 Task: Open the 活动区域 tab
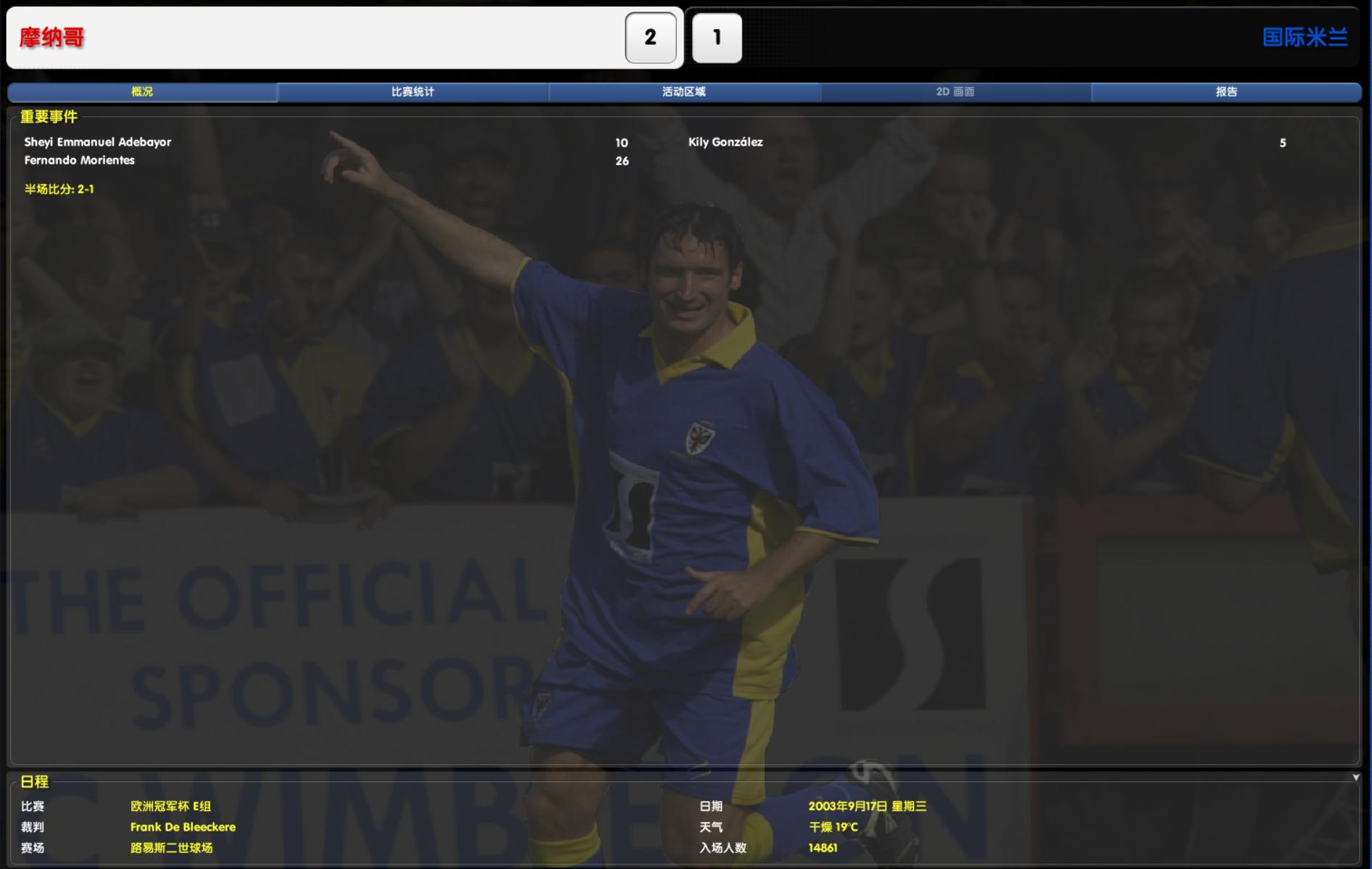(683, 92)
